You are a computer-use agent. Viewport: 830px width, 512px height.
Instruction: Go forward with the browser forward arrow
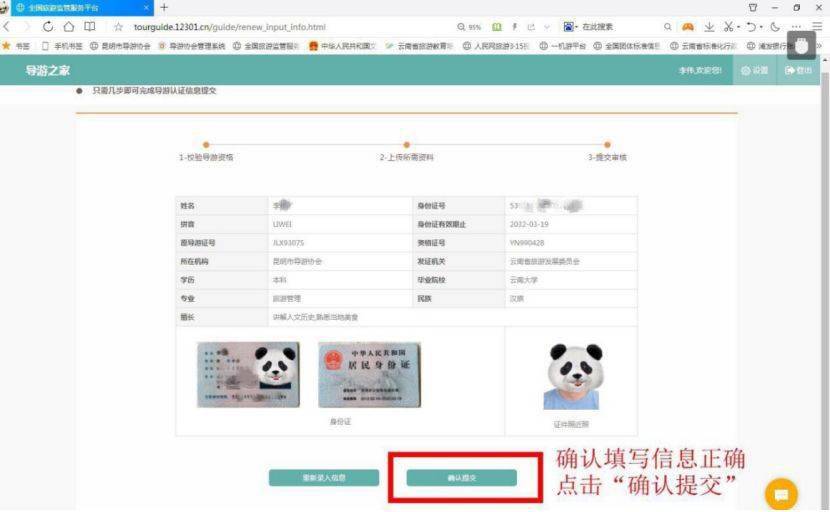pyautogui.click(x=27, y=26)
